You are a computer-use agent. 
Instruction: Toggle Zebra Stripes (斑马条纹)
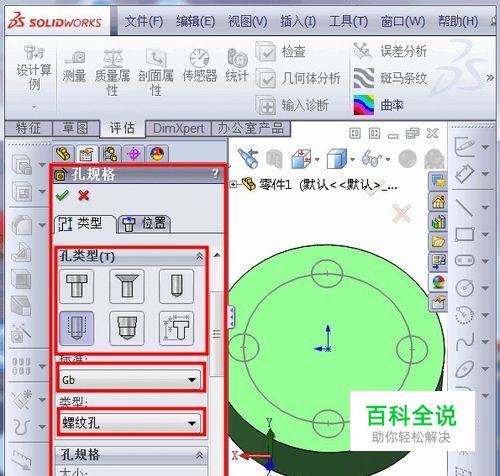tap(390, 78)
